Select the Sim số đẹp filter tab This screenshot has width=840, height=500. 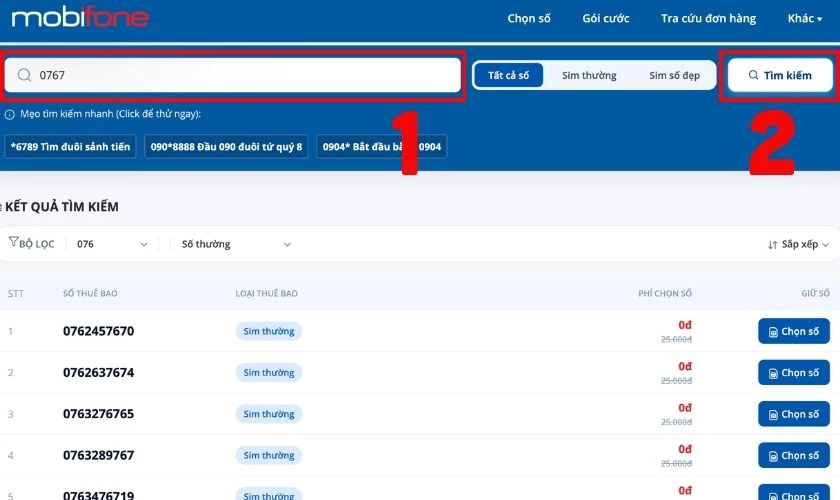coord(674,76)
